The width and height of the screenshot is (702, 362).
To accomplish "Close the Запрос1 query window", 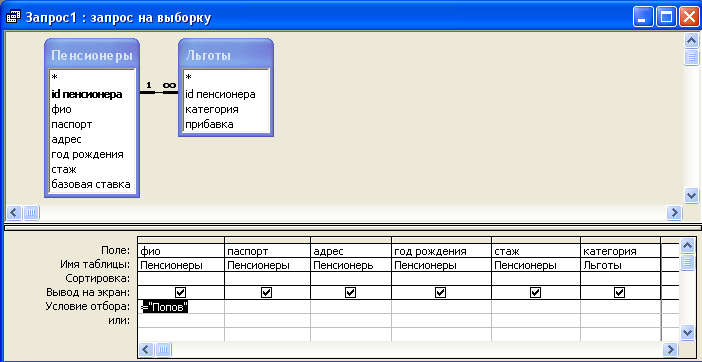I will click(689, 18).
